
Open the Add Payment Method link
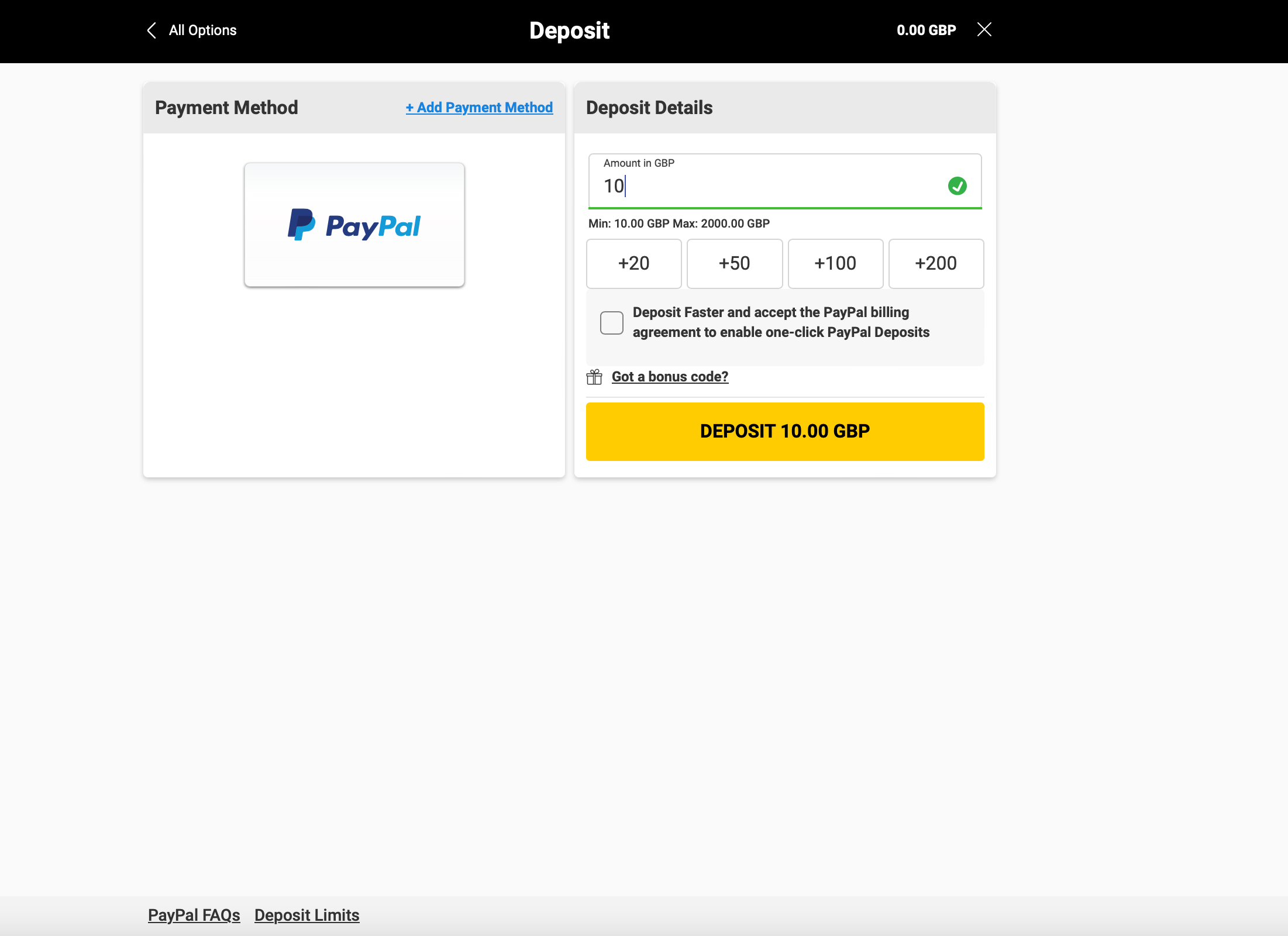pyautogui.click(x=479, y=108)
